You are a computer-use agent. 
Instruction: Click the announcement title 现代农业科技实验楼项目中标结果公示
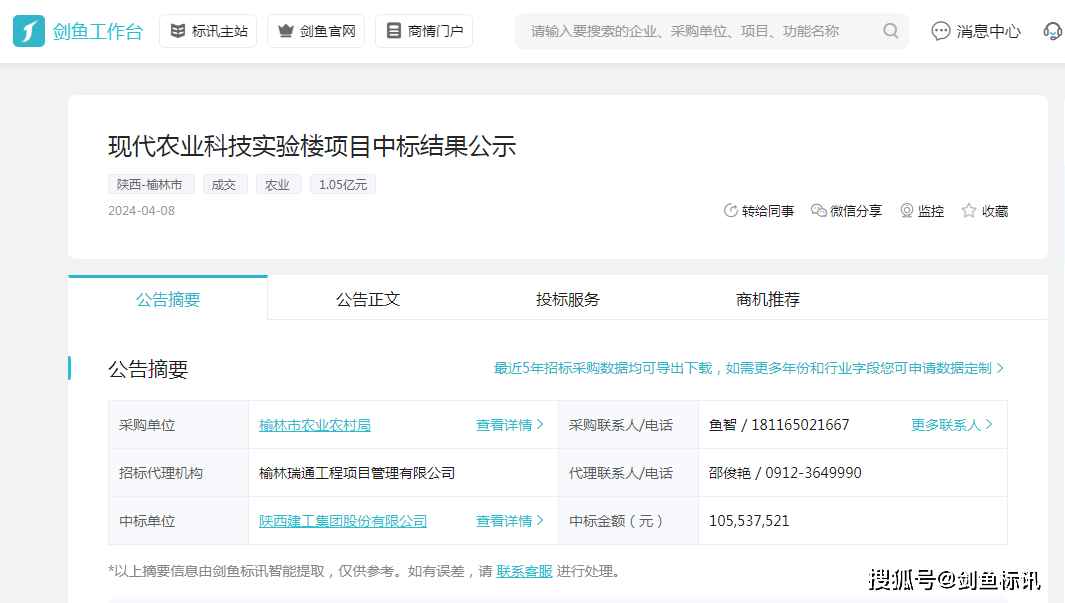(x=312, y=146)
